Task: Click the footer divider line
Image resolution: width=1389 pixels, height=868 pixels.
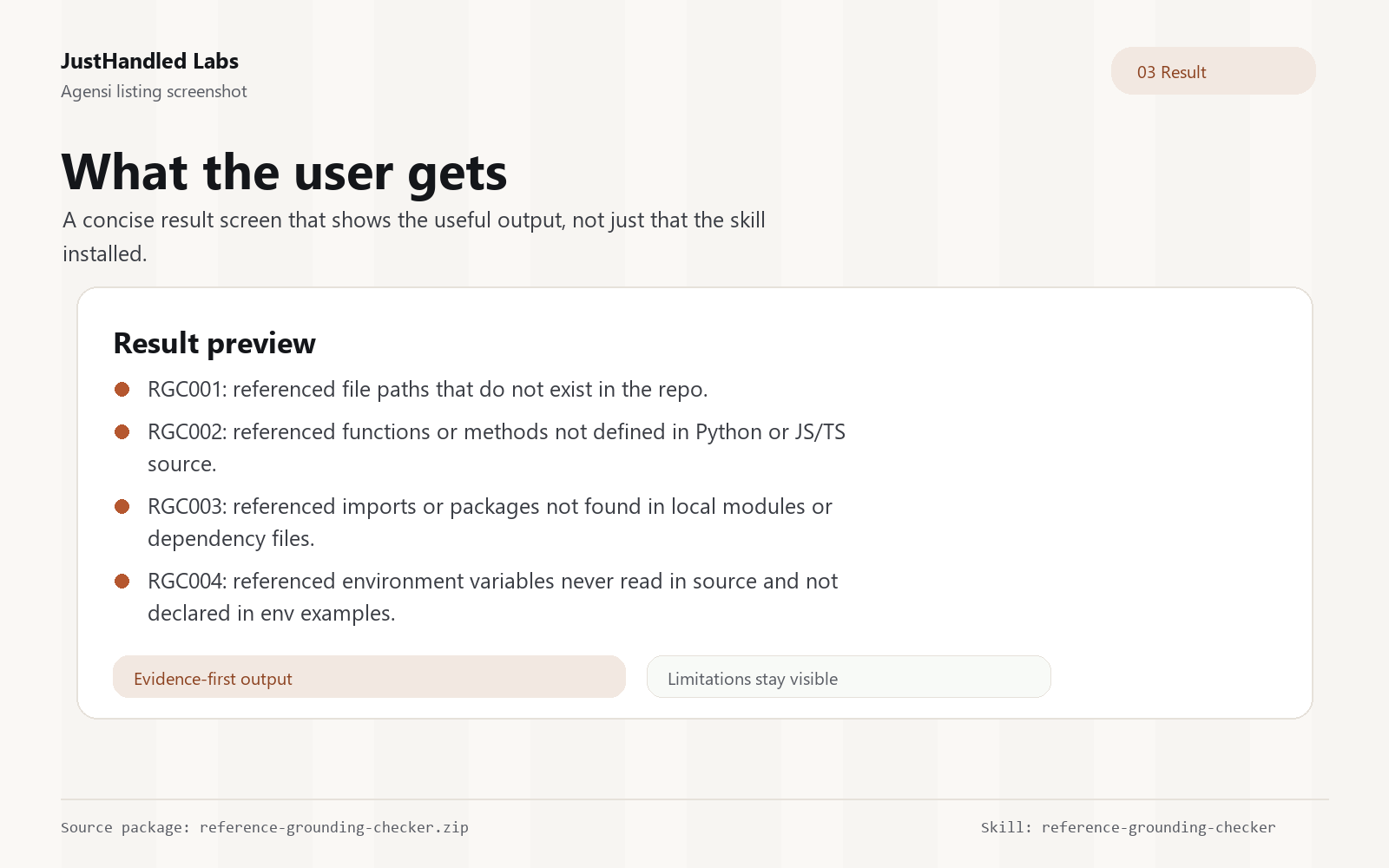Action: [694, 799]
